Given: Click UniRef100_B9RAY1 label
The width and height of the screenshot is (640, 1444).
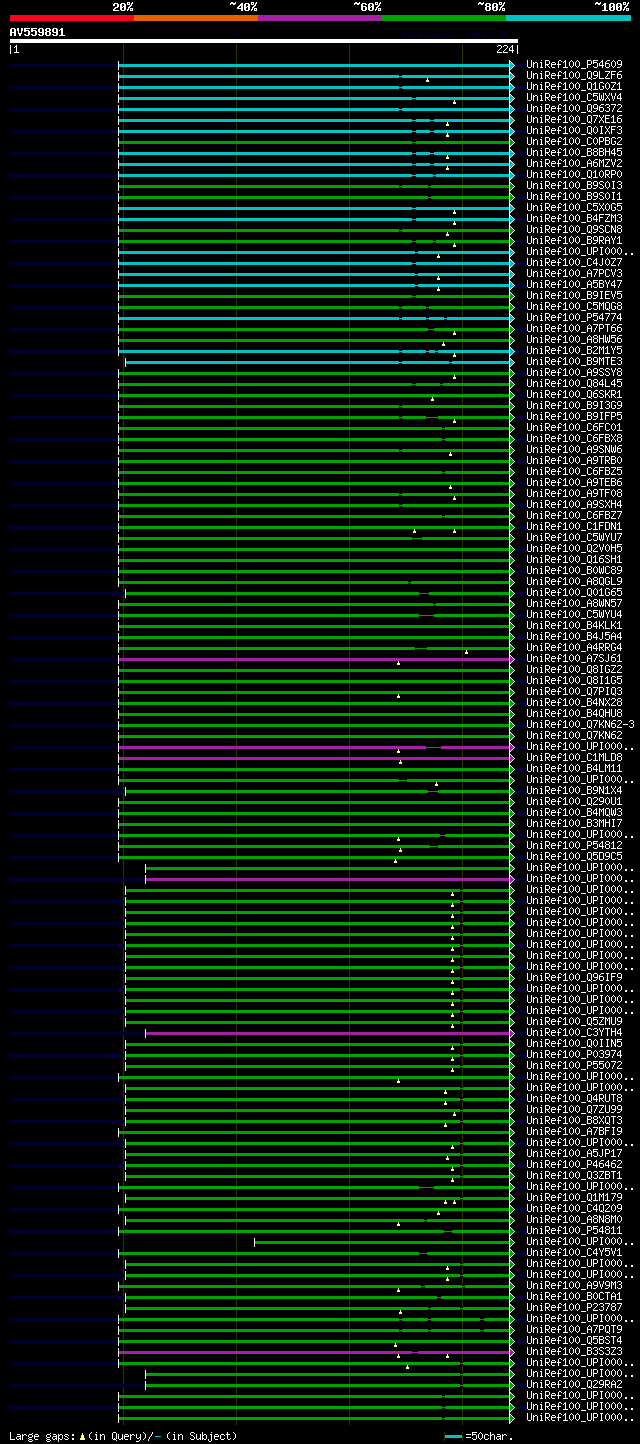Looking at the screenshot, I should [574, 241].
